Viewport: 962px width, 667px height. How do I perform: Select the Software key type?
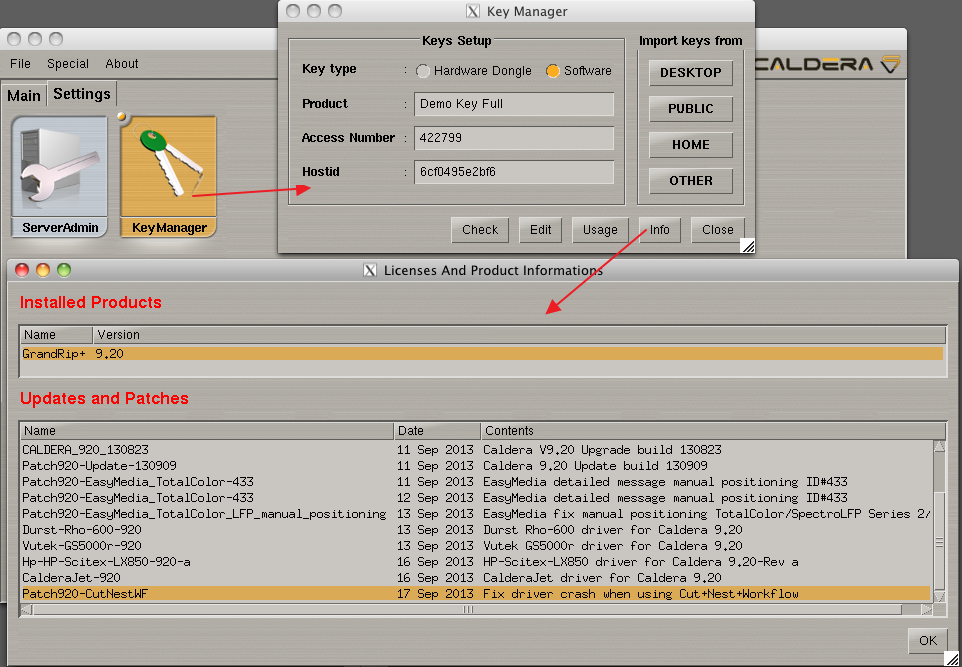[553, 71]
